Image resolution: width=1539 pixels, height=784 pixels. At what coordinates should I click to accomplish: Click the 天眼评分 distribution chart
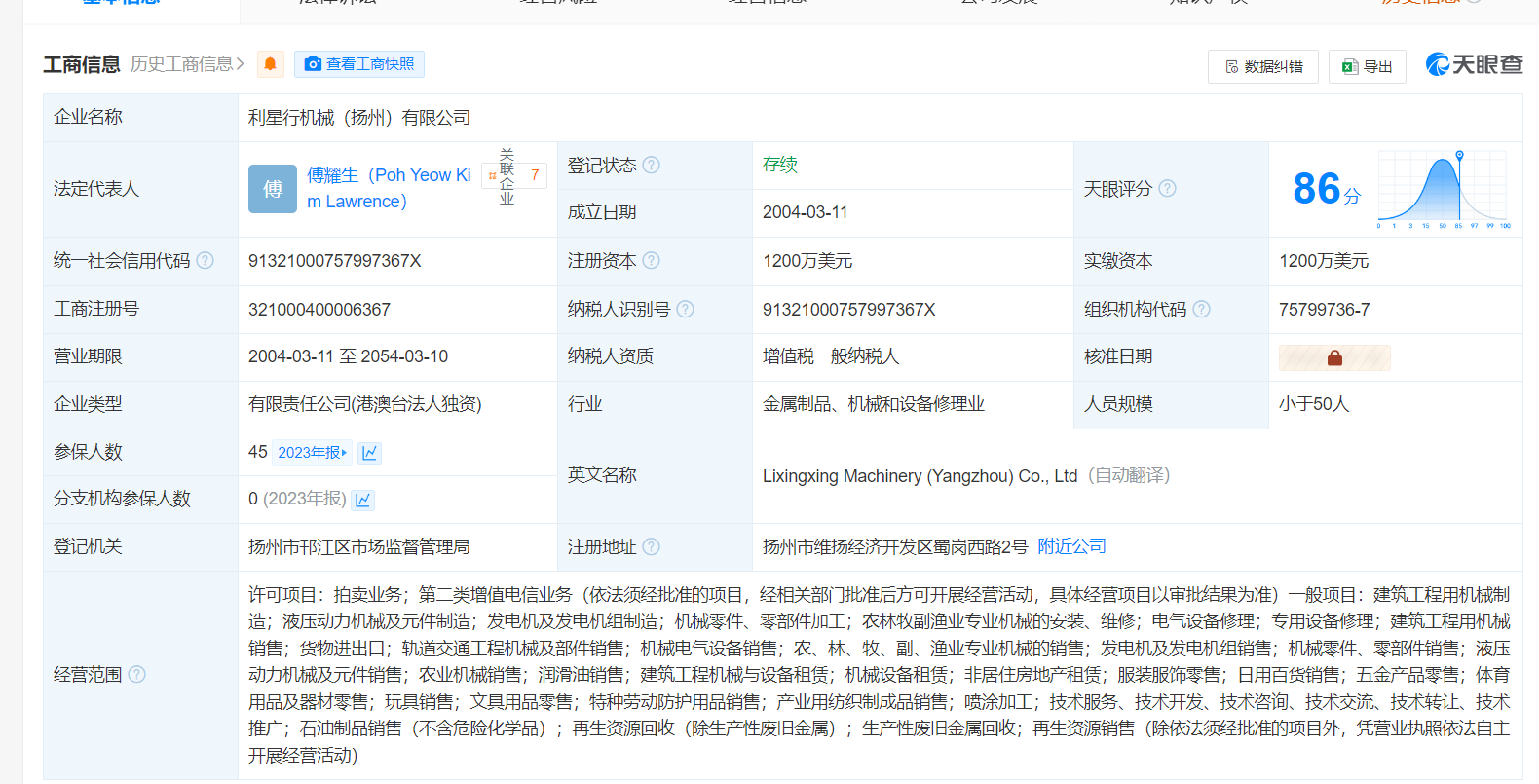(1444, 189)
